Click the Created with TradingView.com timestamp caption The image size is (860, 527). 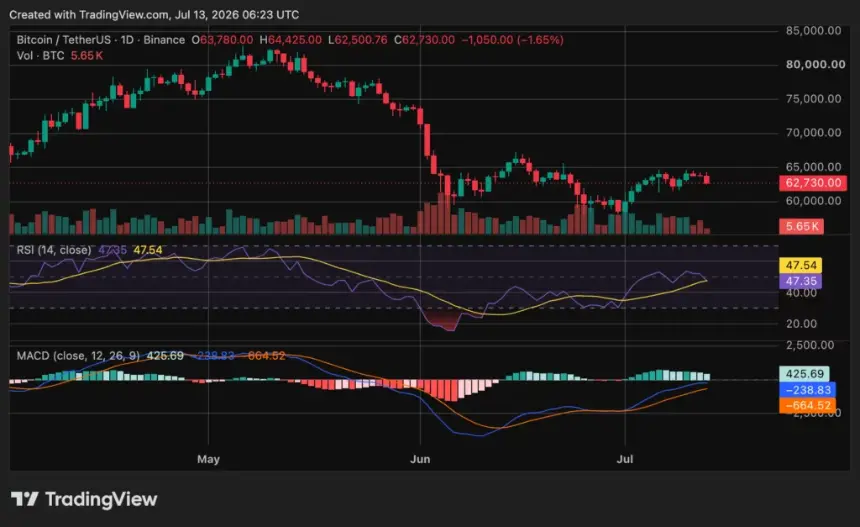[x=154, y=15]
